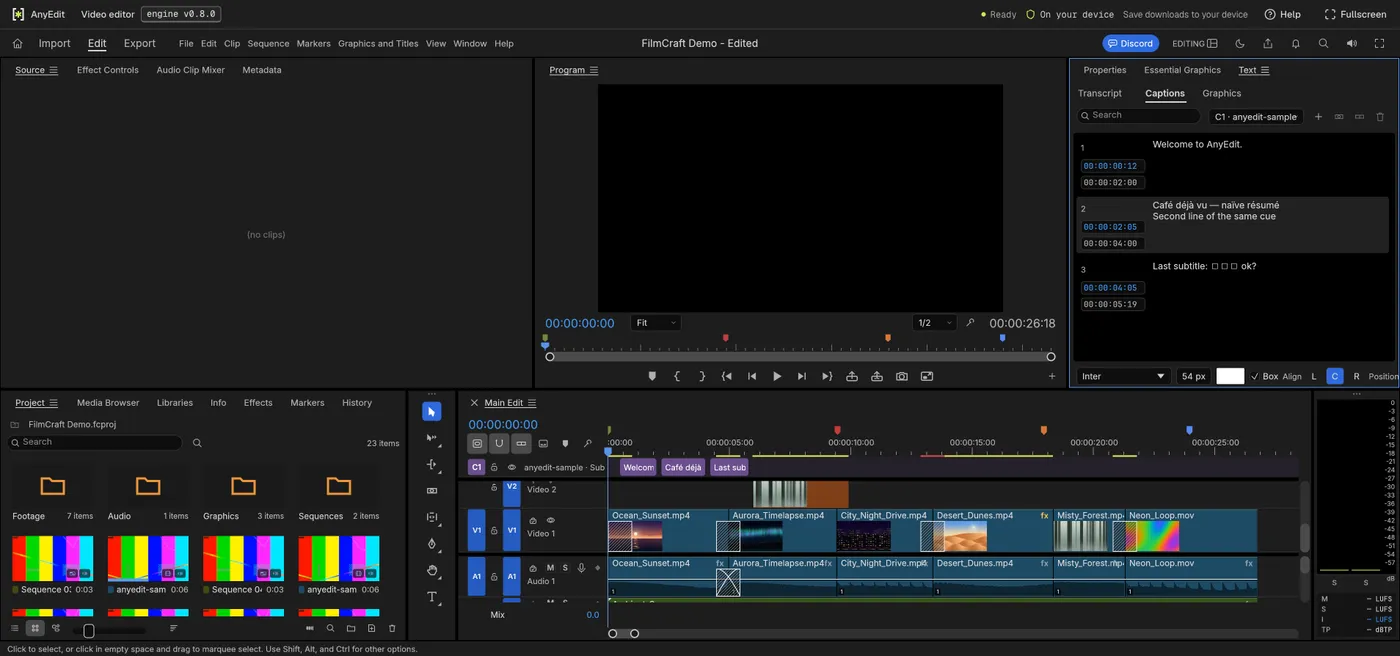
Task: Open the C1 · anyedit-sample track dropdown
Action: pos(1256,117)
